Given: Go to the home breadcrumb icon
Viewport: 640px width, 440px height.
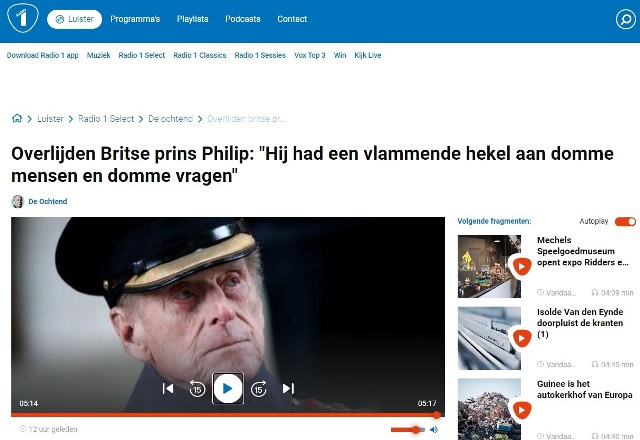Looking at the screenshot, I should [x=17, y=118].
